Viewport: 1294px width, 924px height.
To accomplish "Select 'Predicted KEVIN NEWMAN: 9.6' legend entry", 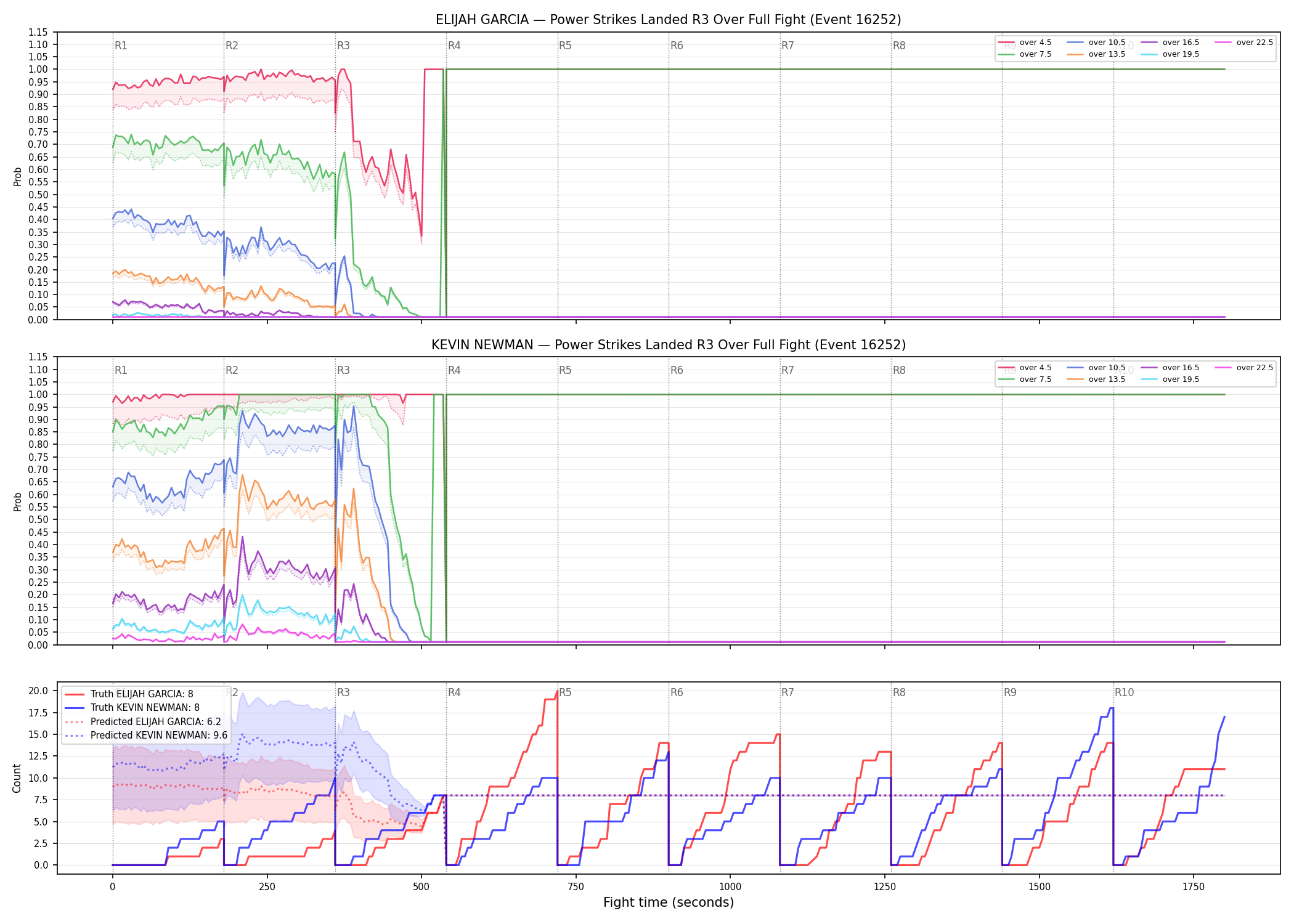I will click(x=146, y=736).
